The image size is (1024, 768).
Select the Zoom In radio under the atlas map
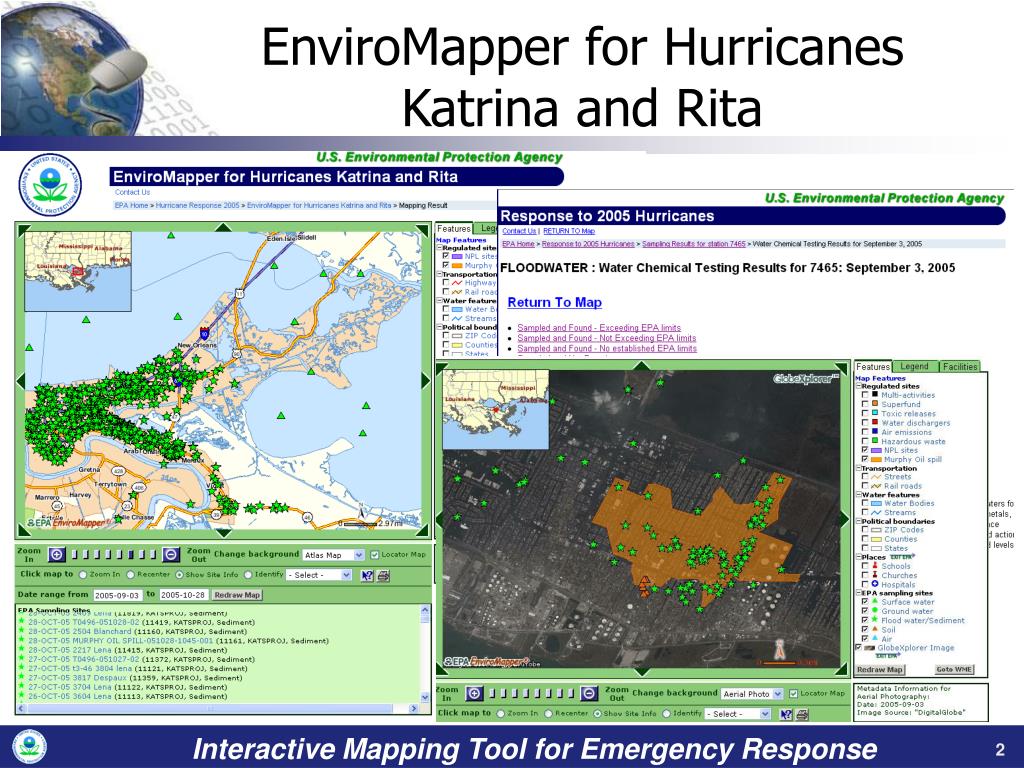coord(83,575)
